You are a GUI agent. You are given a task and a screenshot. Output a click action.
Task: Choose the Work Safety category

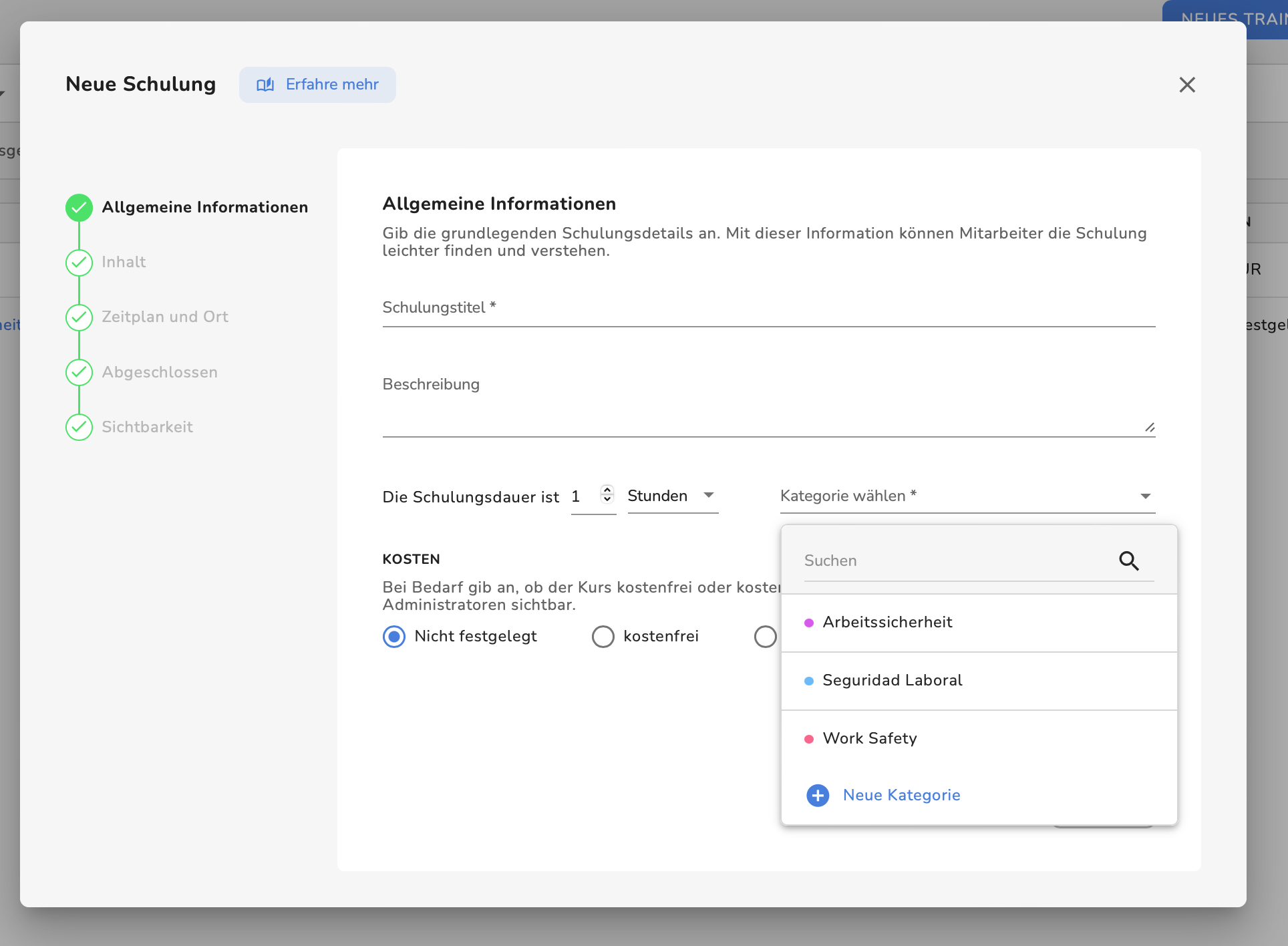coord(979,739)
